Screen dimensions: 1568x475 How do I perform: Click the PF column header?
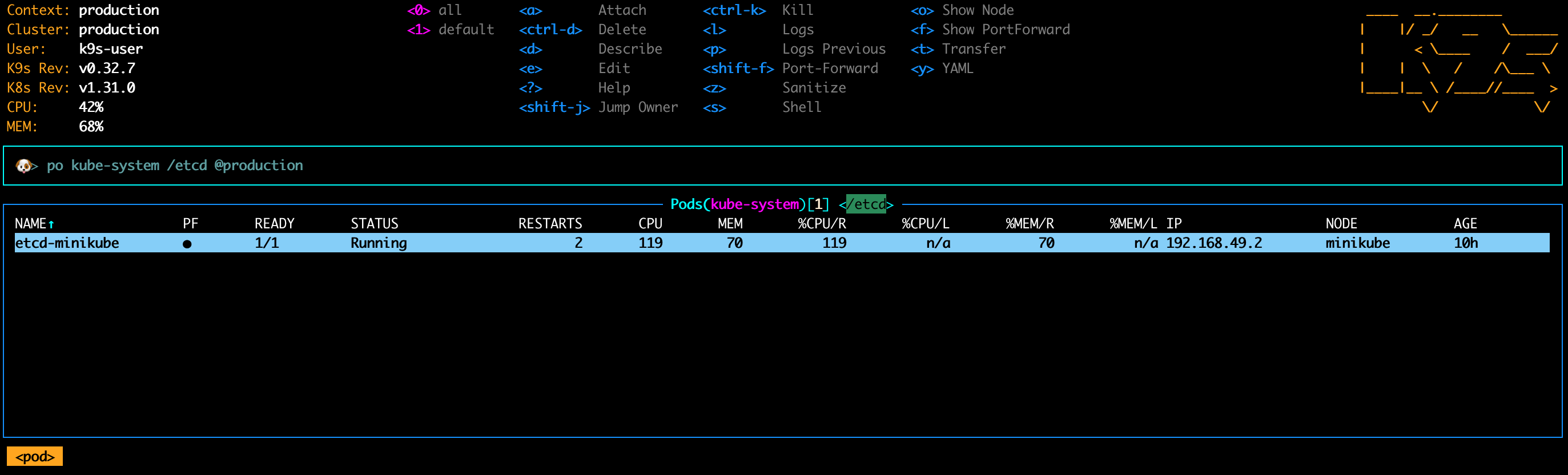[191, 224]
